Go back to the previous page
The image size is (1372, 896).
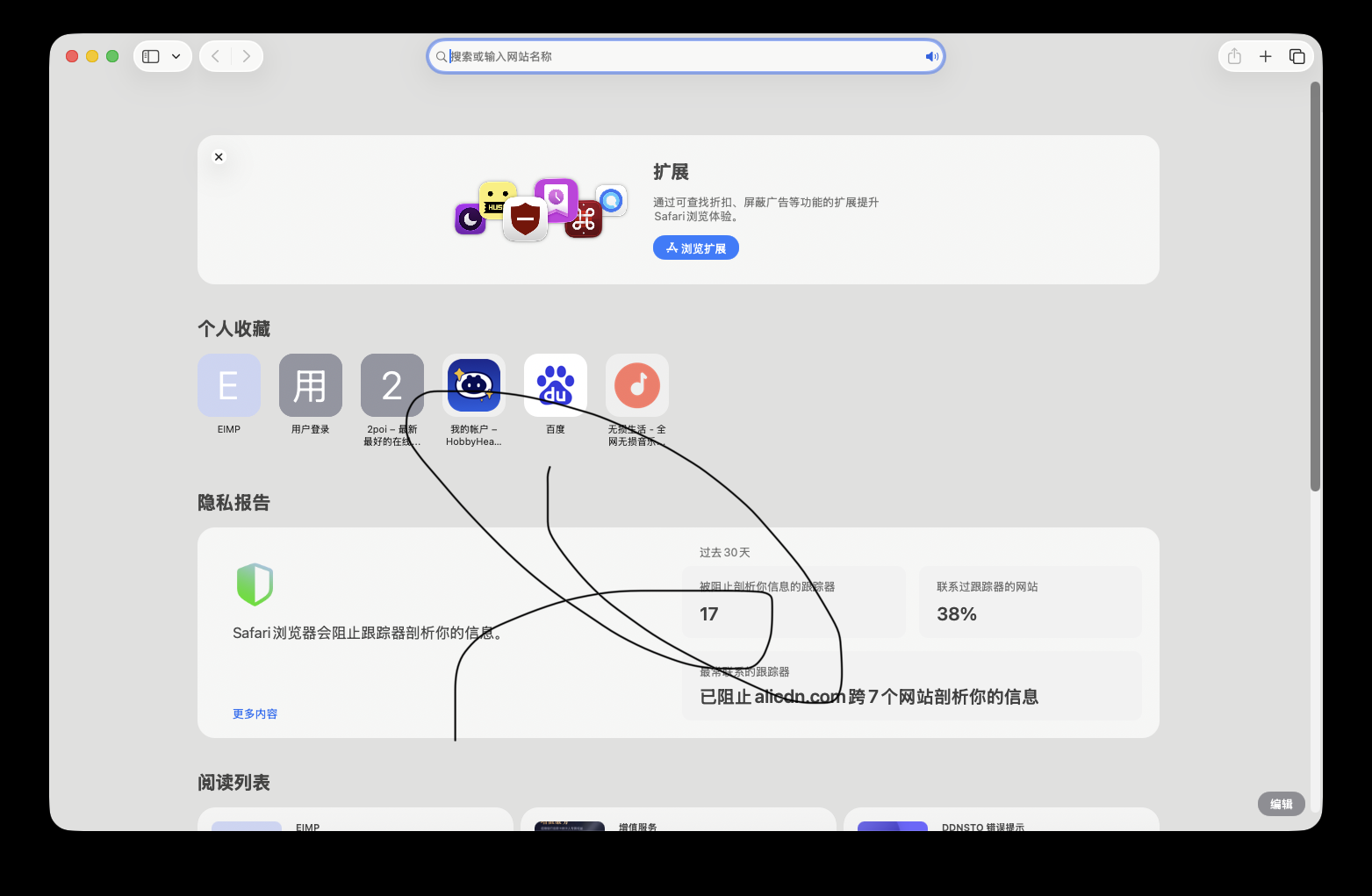(x=216, y=56)
